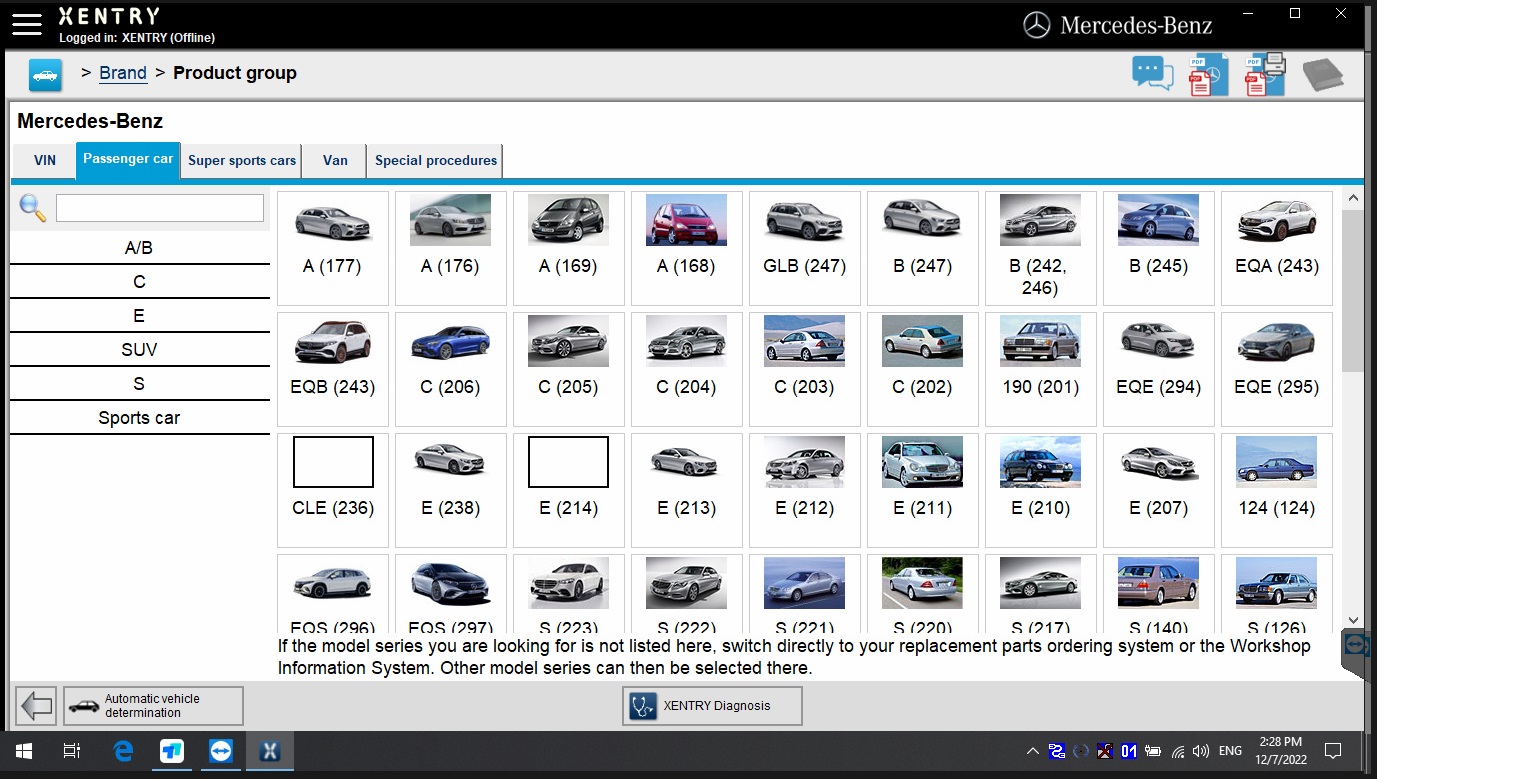Select the E (214) model
The image size is (1527, 779).
(x=569, y=490)
